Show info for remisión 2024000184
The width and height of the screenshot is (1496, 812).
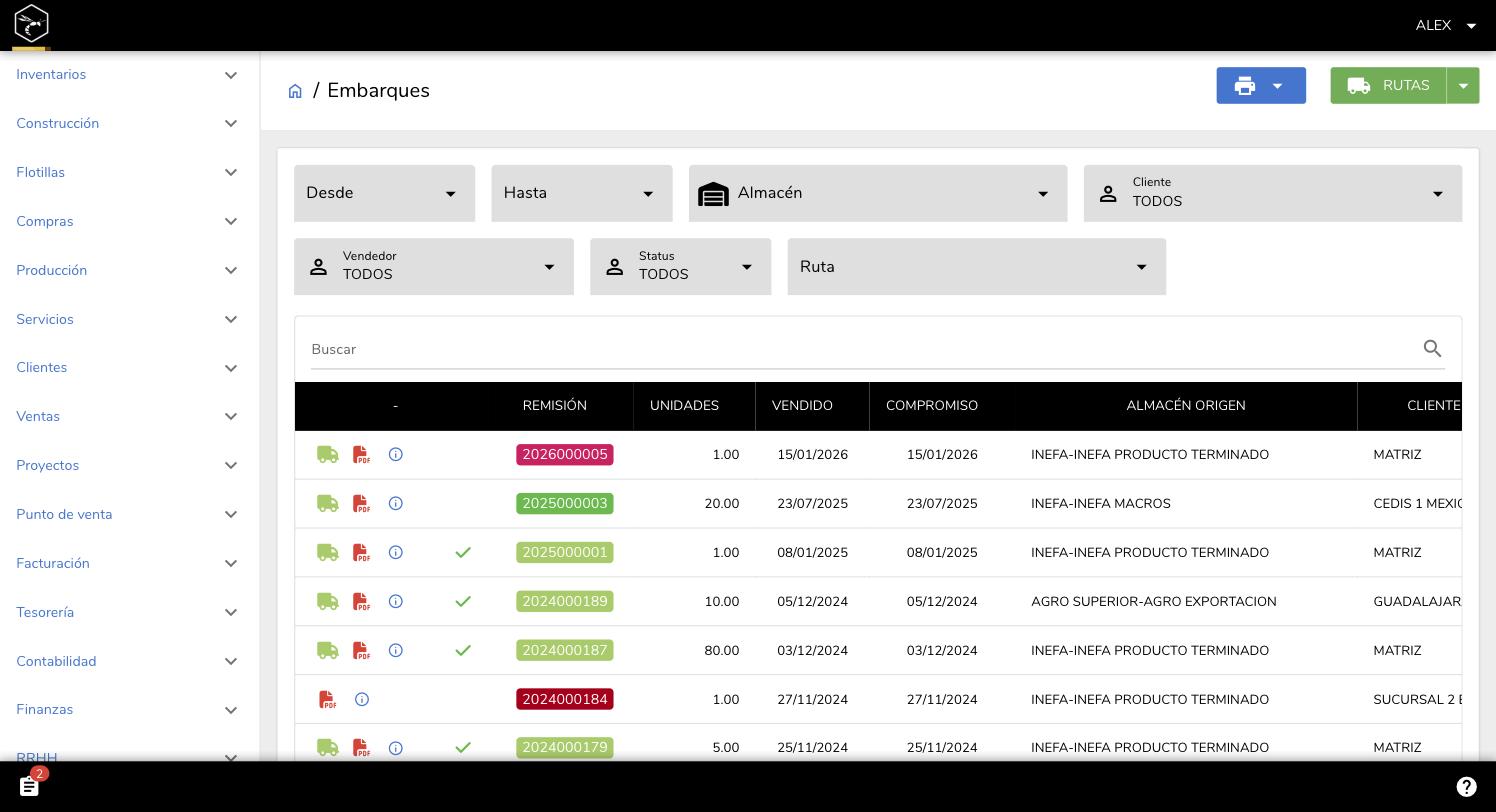(x=362, y=700)
